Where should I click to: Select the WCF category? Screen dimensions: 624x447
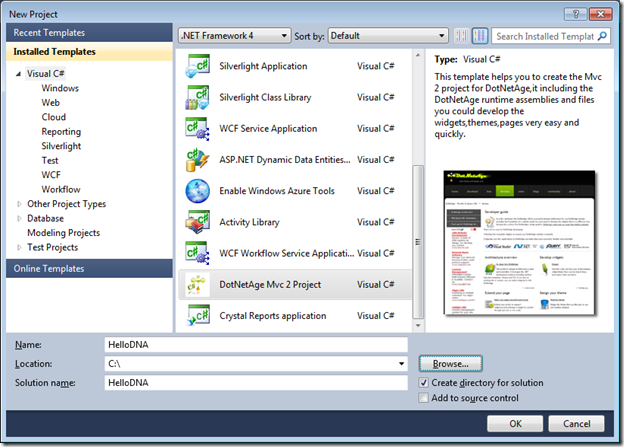point(51,175)
